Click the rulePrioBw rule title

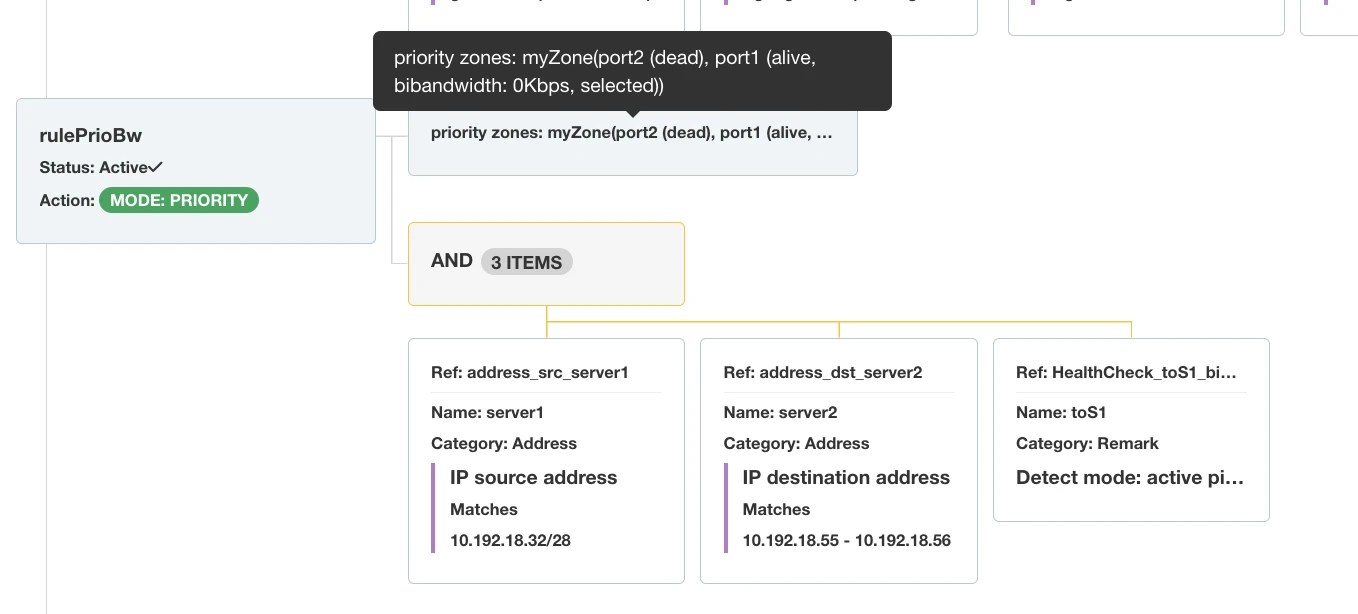[x=91, y=136]
